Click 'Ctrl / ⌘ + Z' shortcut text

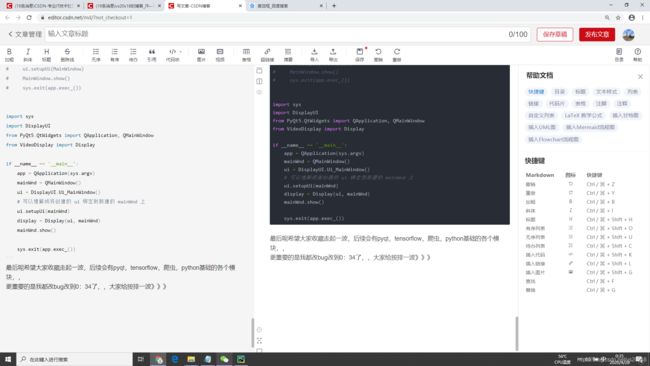(x=600, y=184)
